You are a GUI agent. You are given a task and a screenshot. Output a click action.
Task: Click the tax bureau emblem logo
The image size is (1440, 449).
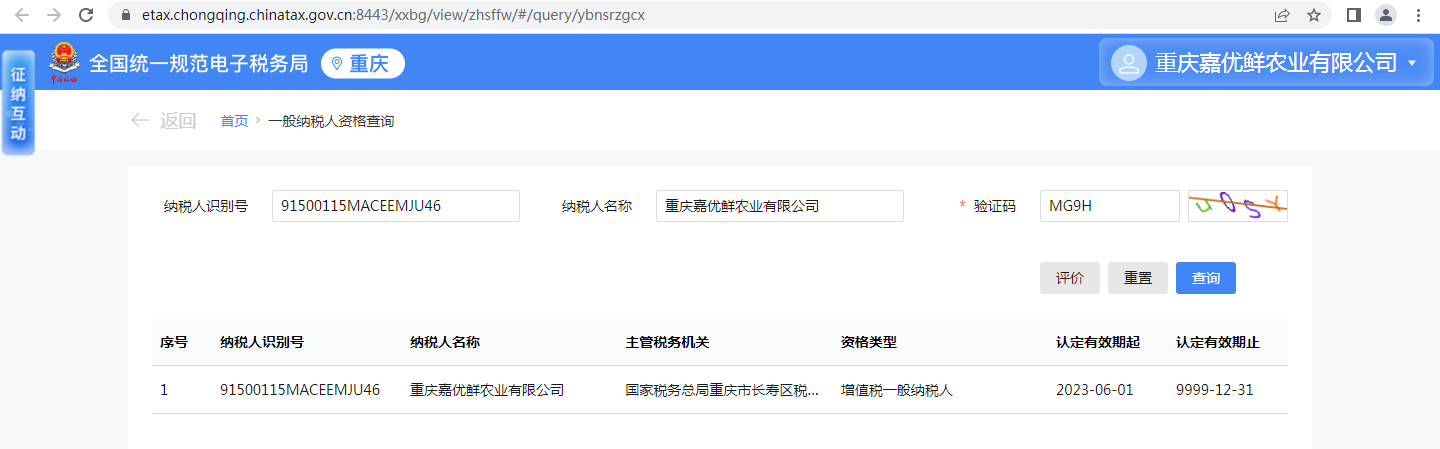[64, 62]
